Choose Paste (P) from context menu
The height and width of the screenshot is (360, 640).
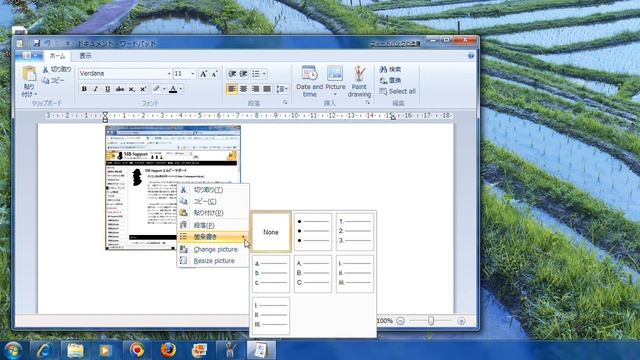coord(213,213)
